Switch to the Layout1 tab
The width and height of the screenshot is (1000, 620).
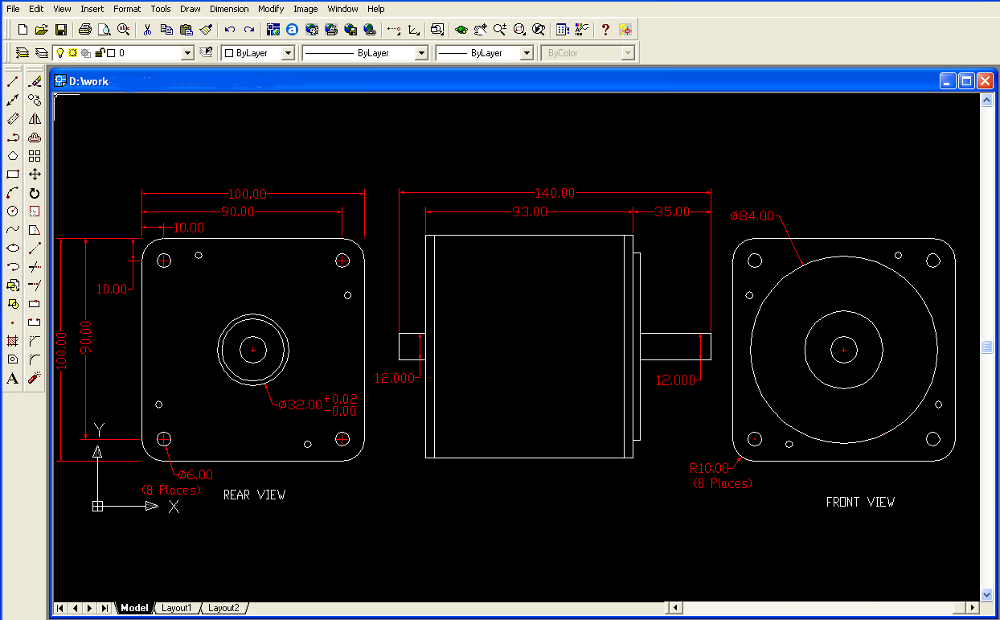click(176, 608)
